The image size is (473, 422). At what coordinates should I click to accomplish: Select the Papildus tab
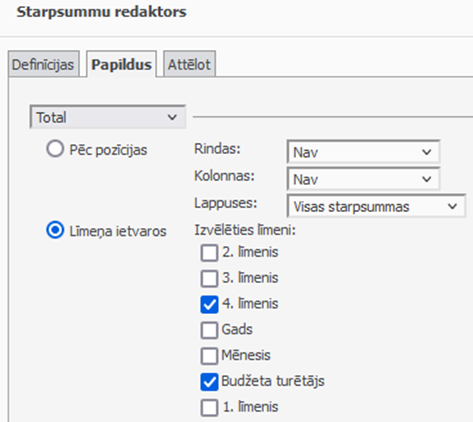121,64
